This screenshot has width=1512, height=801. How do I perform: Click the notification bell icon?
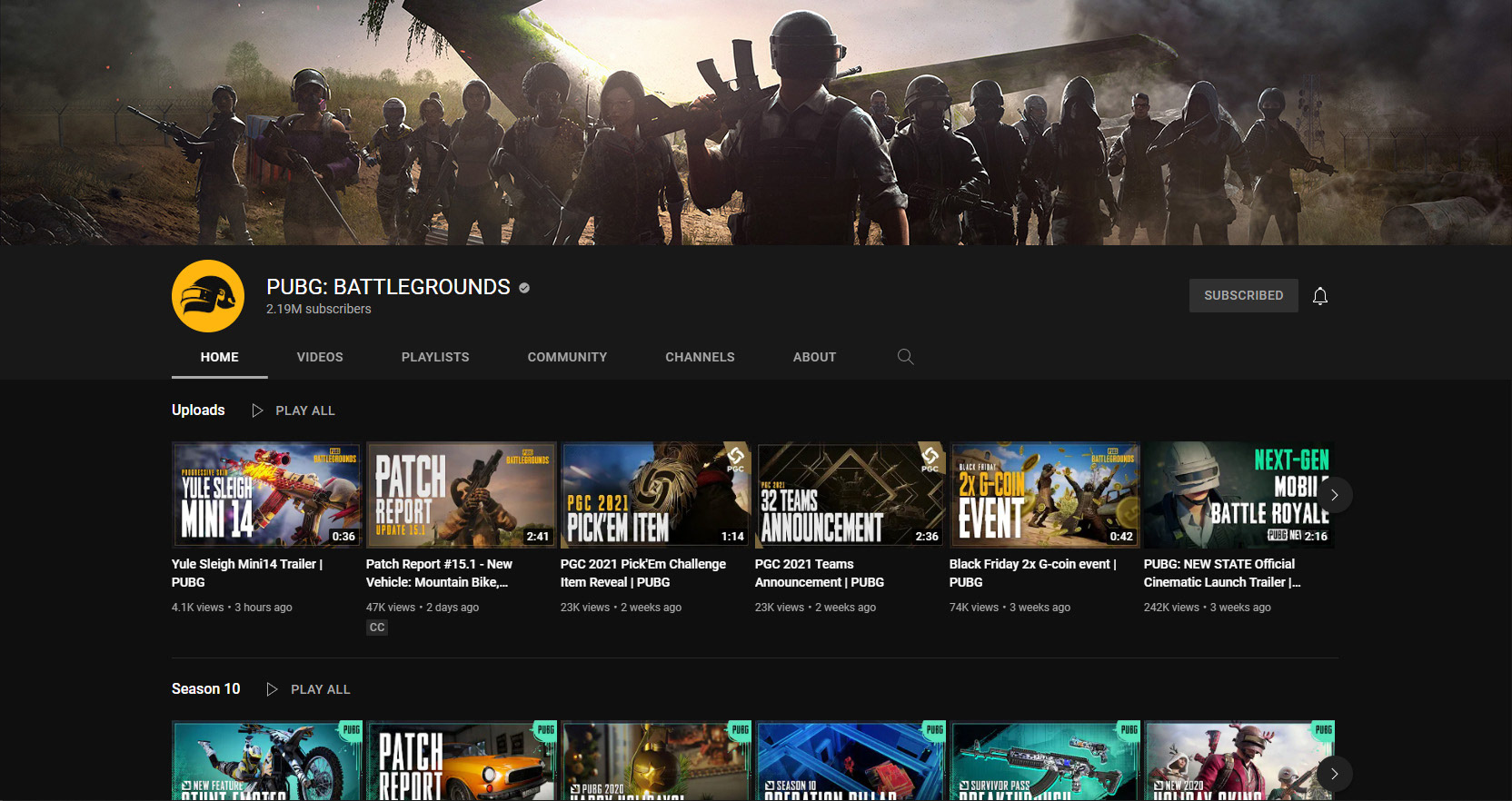click(1320, 296)
